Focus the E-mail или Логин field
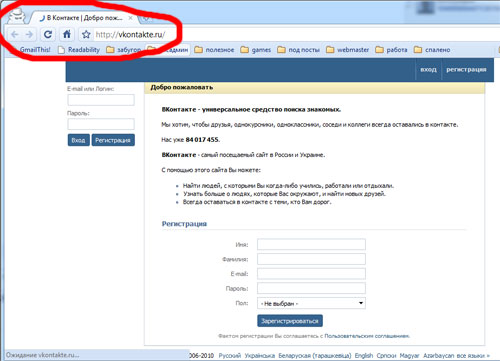Screen dimensions: 500x361 101,100
